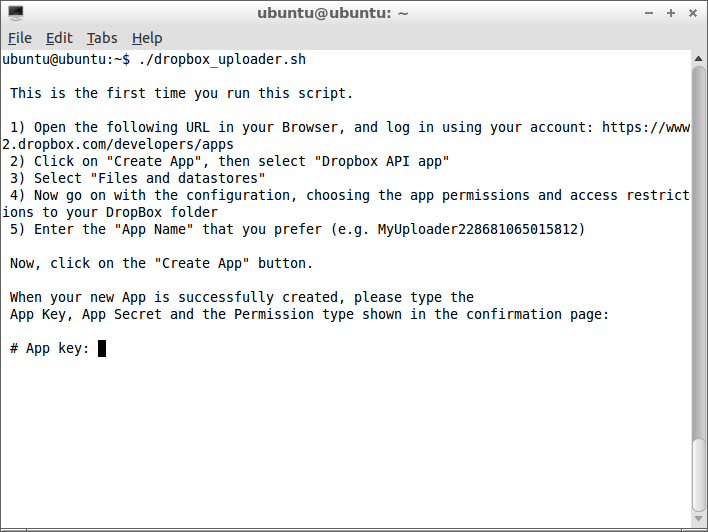Minimize the terminal window
Image resolution: width=708 pixels, height=532 pixels.
tap(649, 13)
